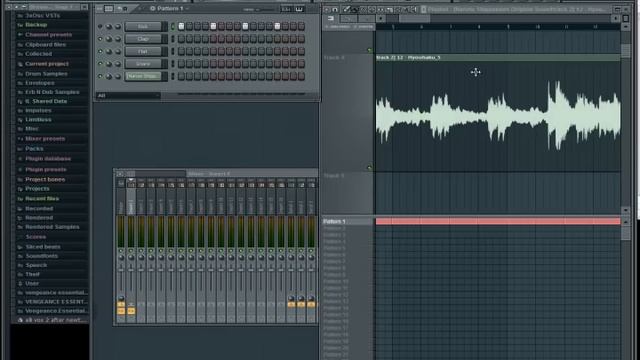
Task: Switch channel rack to step view icon
Action: (109, 9)
